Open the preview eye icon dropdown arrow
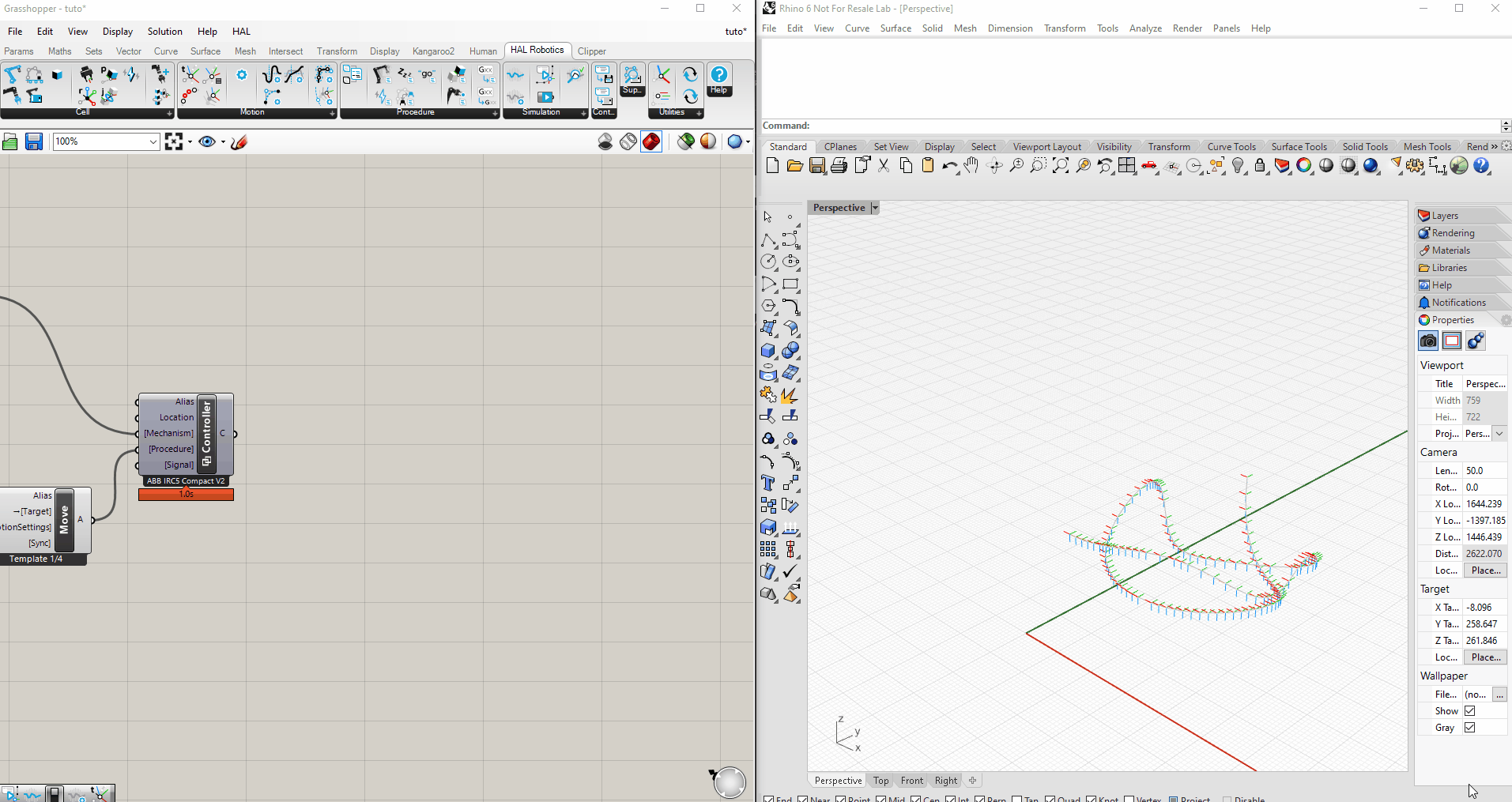Image resolution: width=1512 pixels, height=802 pixels. [x=223, y=142]
